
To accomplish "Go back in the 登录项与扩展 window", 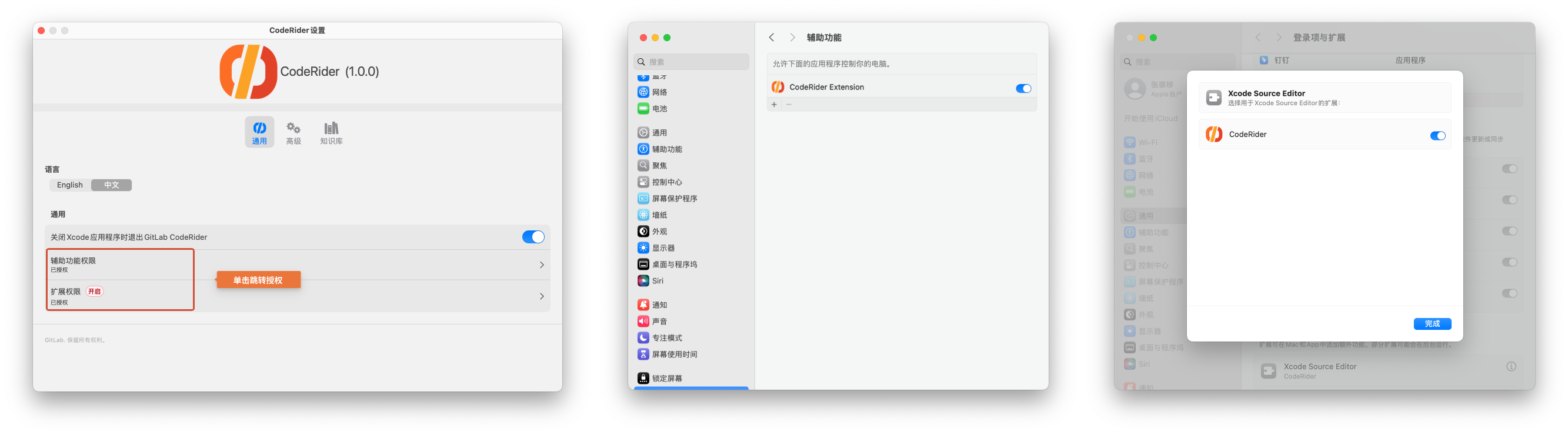I will point(1257,37).
